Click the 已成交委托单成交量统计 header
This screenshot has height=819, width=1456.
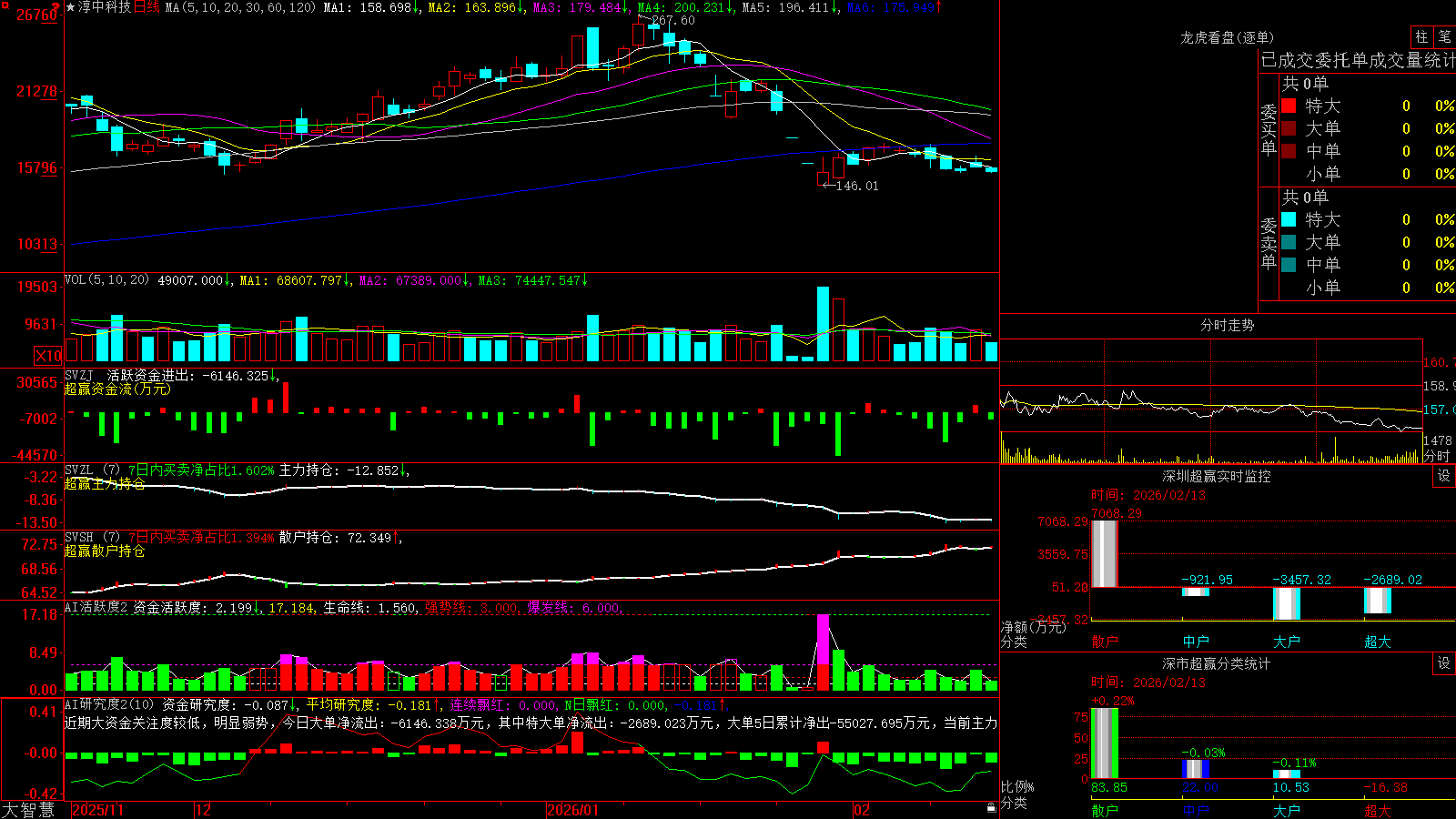point(1359,60)
